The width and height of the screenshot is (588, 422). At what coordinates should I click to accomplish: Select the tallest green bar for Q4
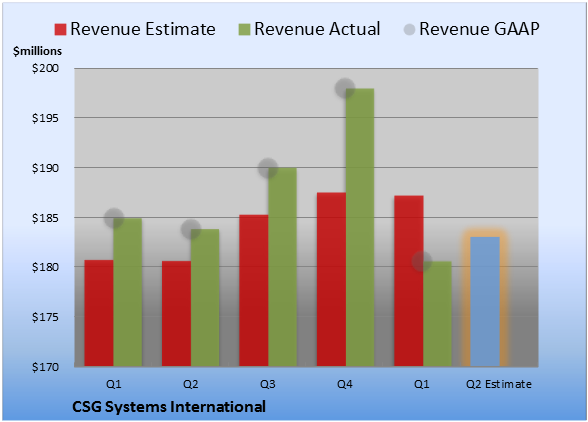[360, 227]
